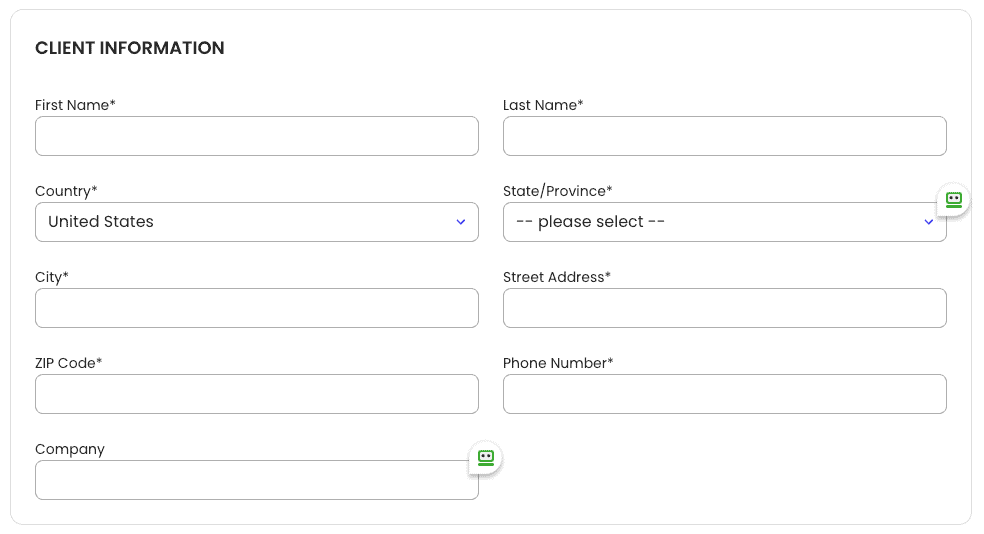This screenshot has width=984, height=534.
Task: Select the Phone Number input box
Action: [724, 394]
